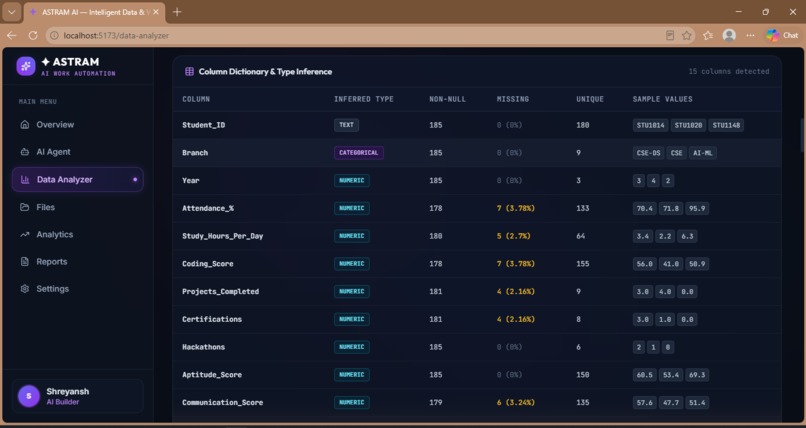This screenshot has height=428, width=806.
Task: Click the Data Analyzer chart icon
Action: coord(25,180)
